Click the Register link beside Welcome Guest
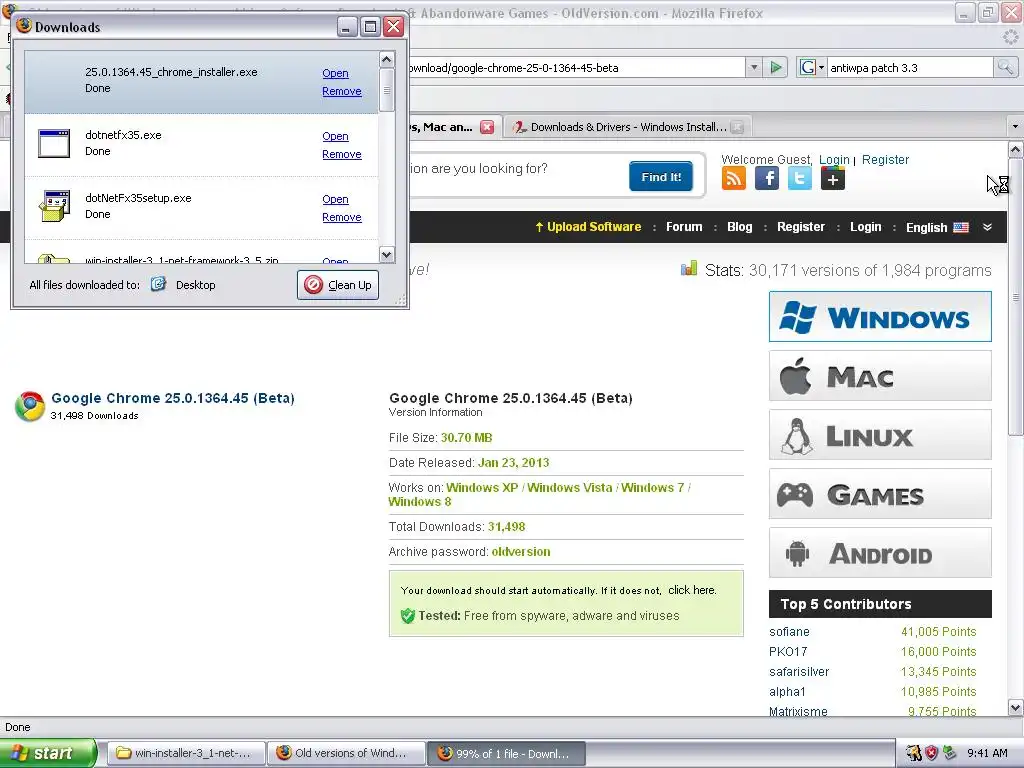Screen dimensions: 1024x768 tap(885, 159)
